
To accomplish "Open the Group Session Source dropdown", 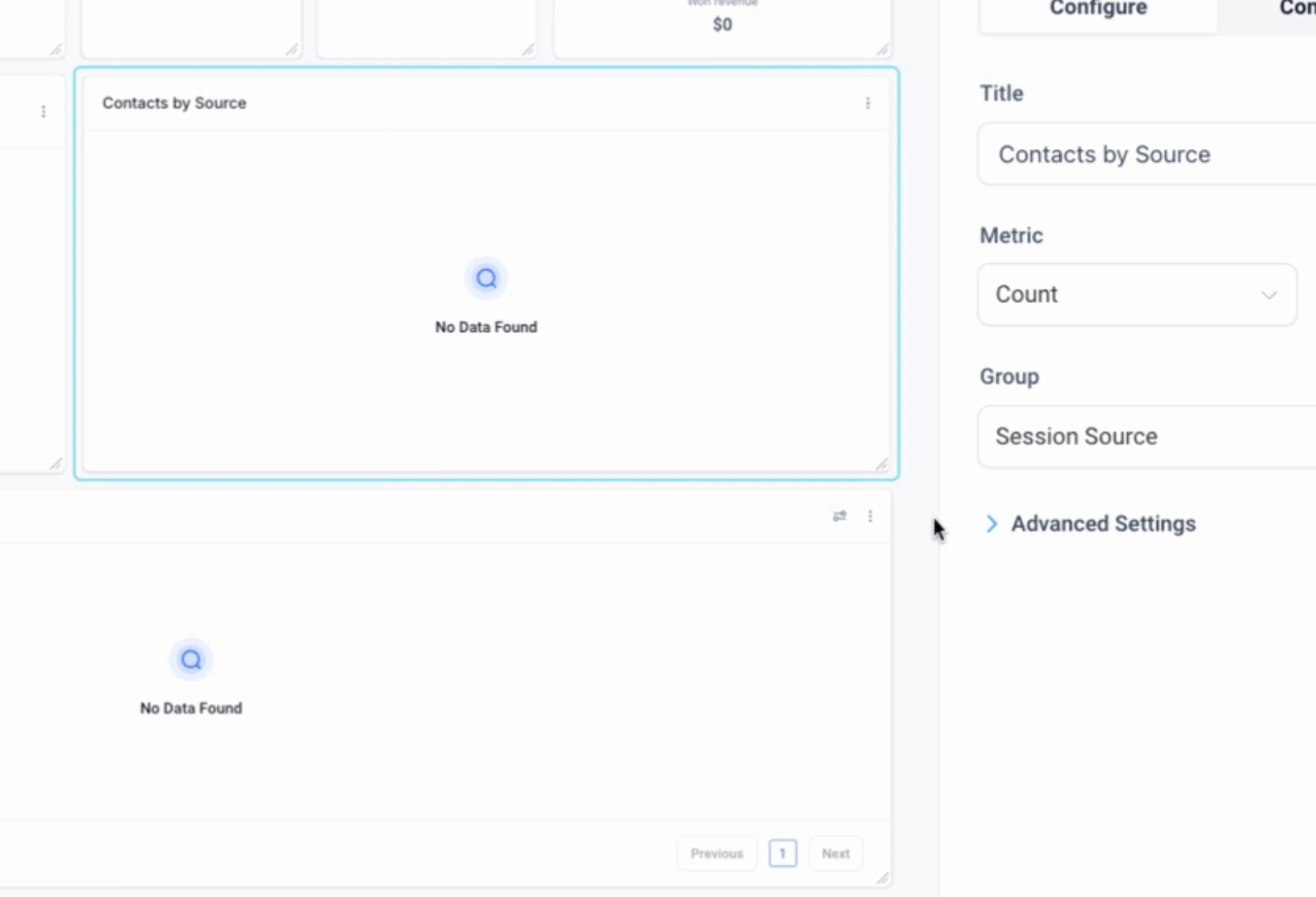I will [x=1147, y=437].
